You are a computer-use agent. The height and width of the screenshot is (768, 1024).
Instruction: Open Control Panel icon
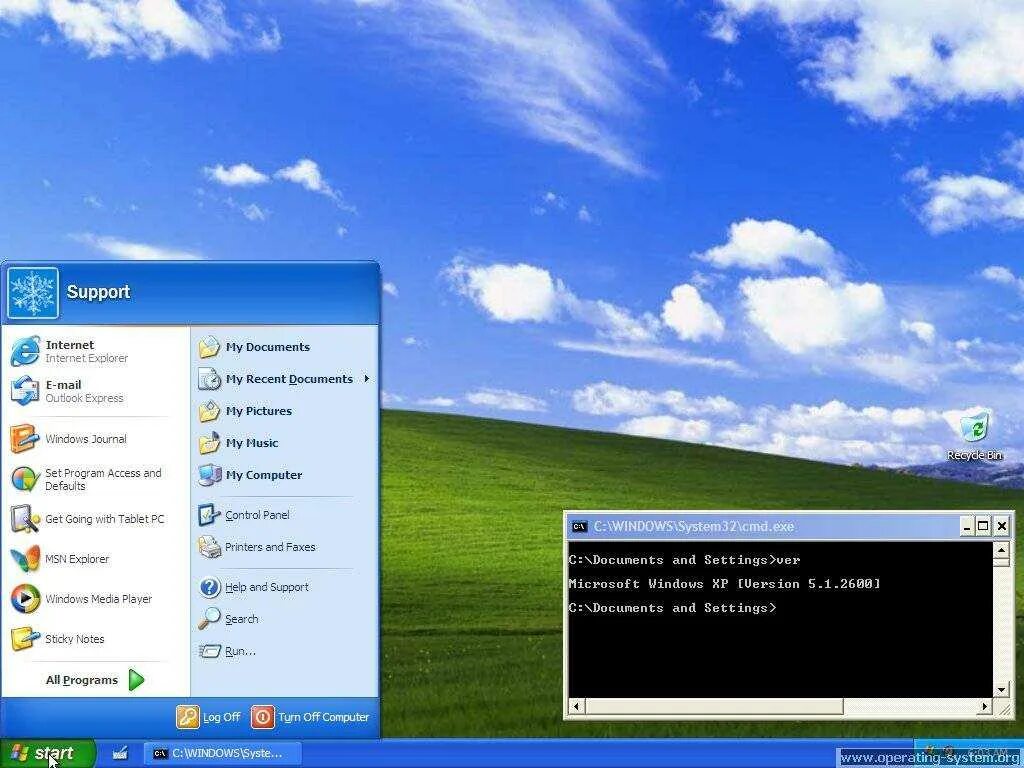(210, 515)
